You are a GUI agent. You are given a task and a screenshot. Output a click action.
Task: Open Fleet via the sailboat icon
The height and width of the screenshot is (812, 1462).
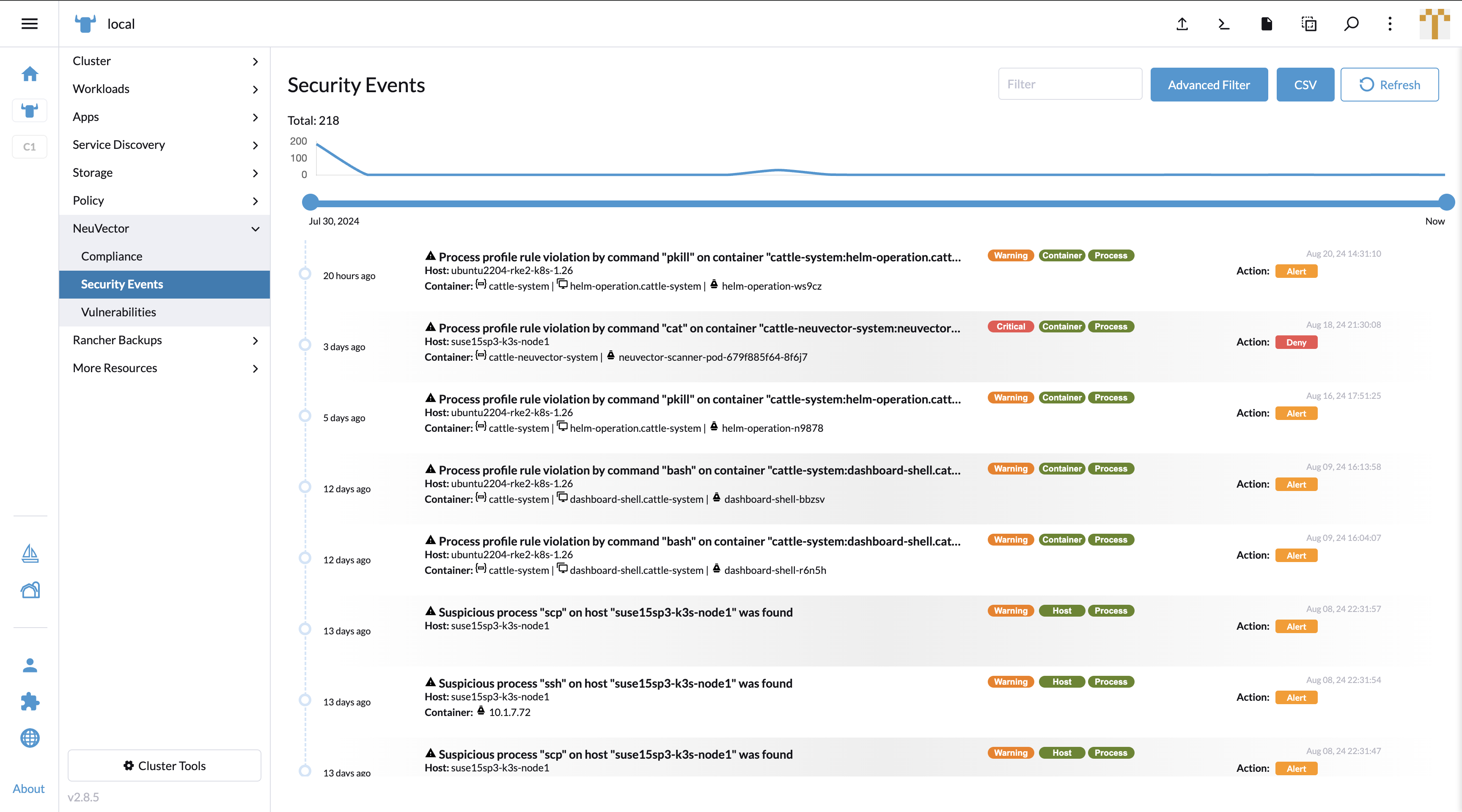point(30,553)
